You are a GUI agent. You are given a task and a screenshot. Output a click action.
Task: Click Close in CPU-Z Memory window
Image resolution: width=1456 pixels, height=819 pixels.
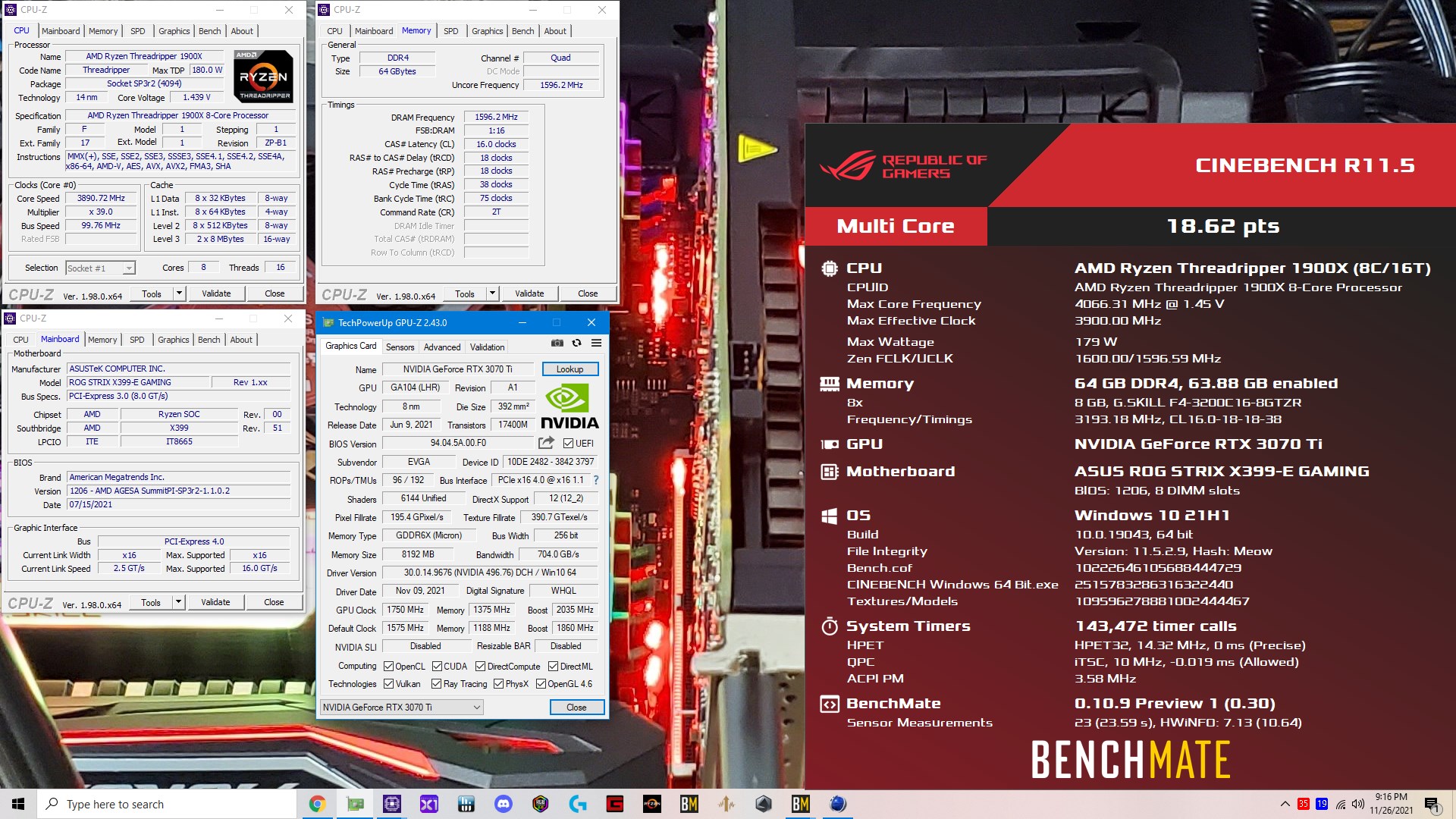coord(588,293)
